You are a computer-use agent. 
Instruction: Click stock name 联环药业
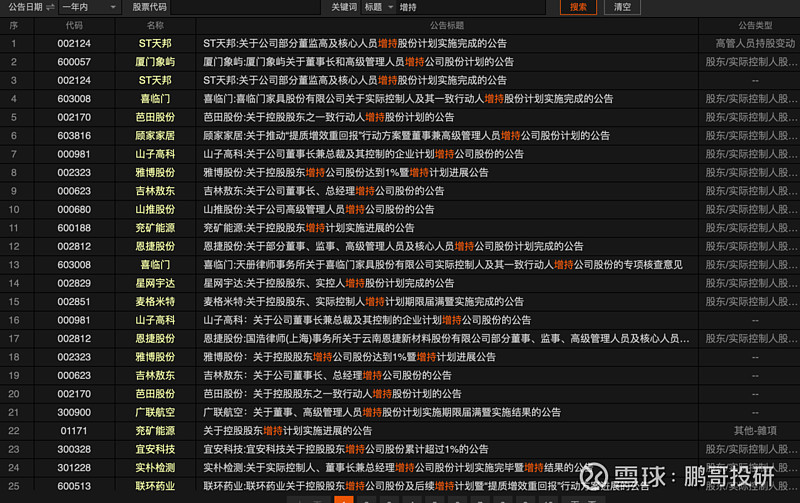pos(155,486)
